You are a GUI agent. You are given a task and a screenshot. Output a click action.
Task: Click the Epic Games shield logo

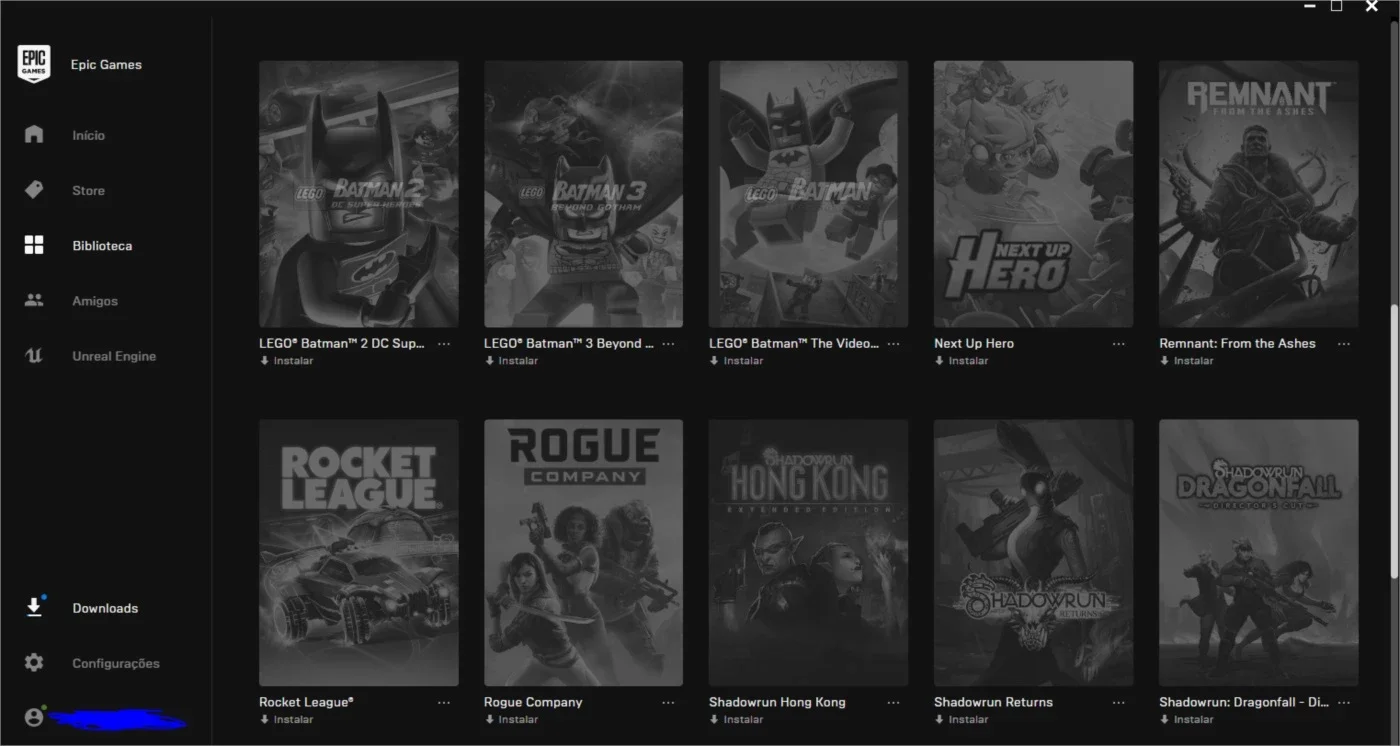34,64
